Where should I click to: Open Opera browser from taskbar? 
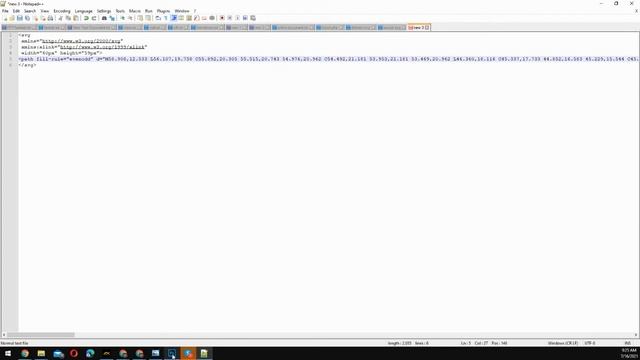(74, 353)
